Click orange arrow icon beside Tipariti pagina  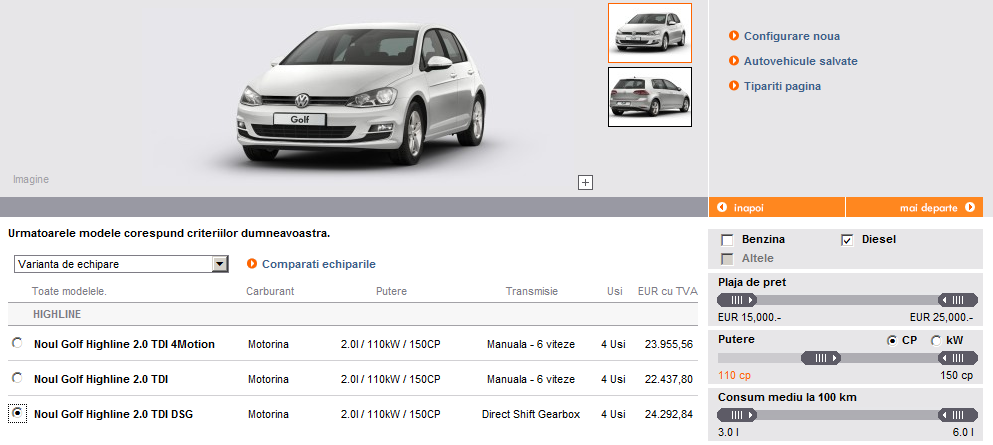734,85
